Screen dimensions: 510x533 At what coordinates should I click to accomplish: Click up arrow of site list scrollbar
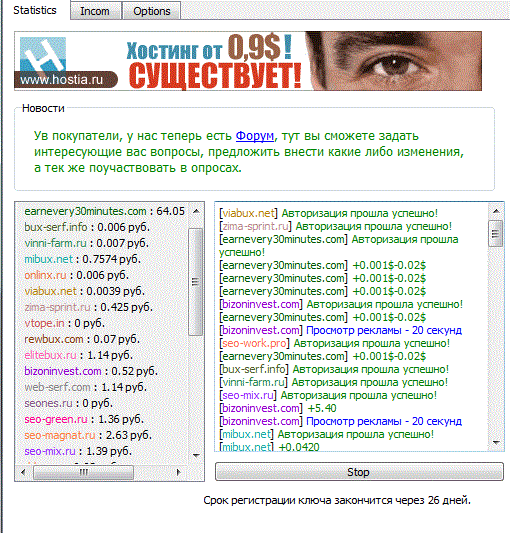196,211
